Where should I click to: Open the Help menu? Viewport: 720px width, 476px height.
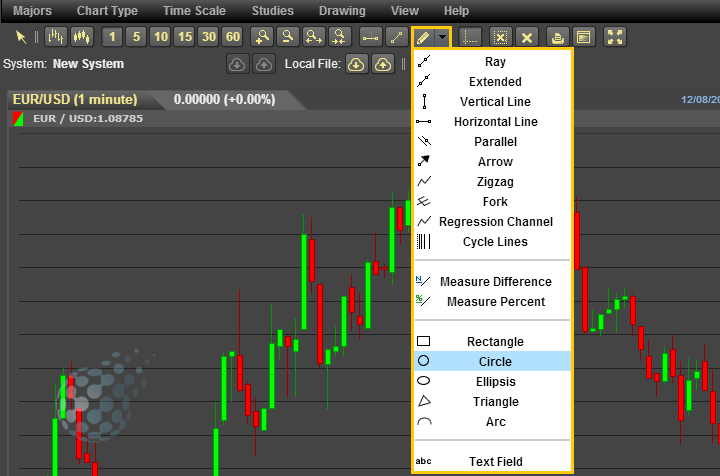[x=456, y=11]
